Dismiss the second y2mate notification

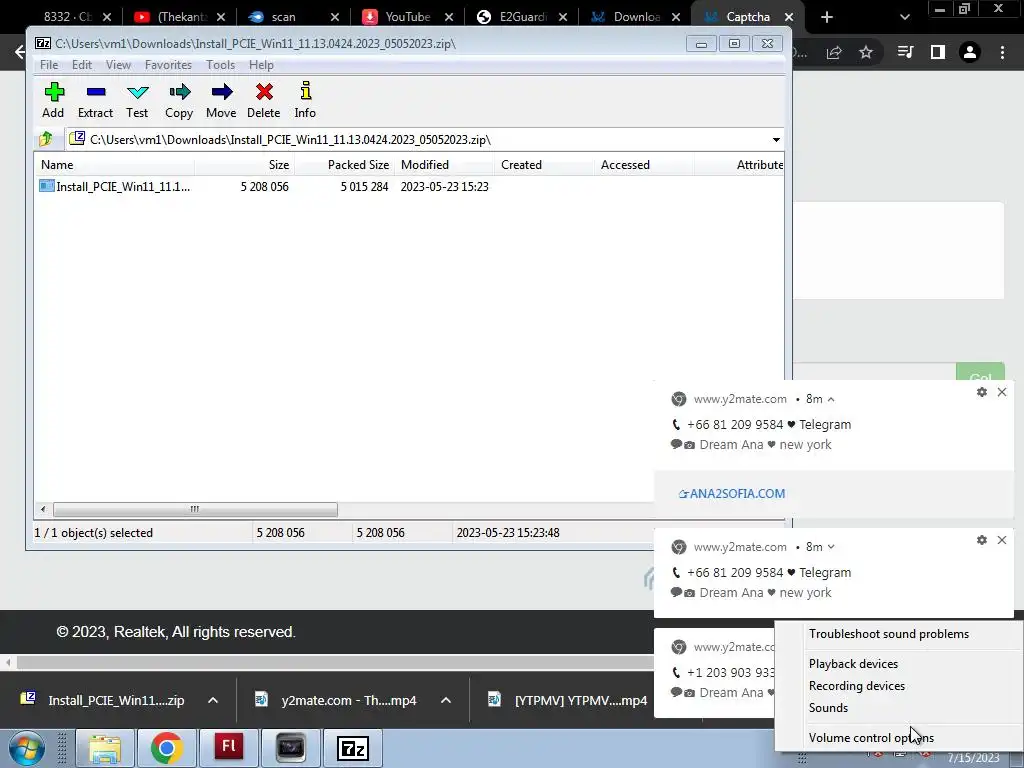point(1002,540)
